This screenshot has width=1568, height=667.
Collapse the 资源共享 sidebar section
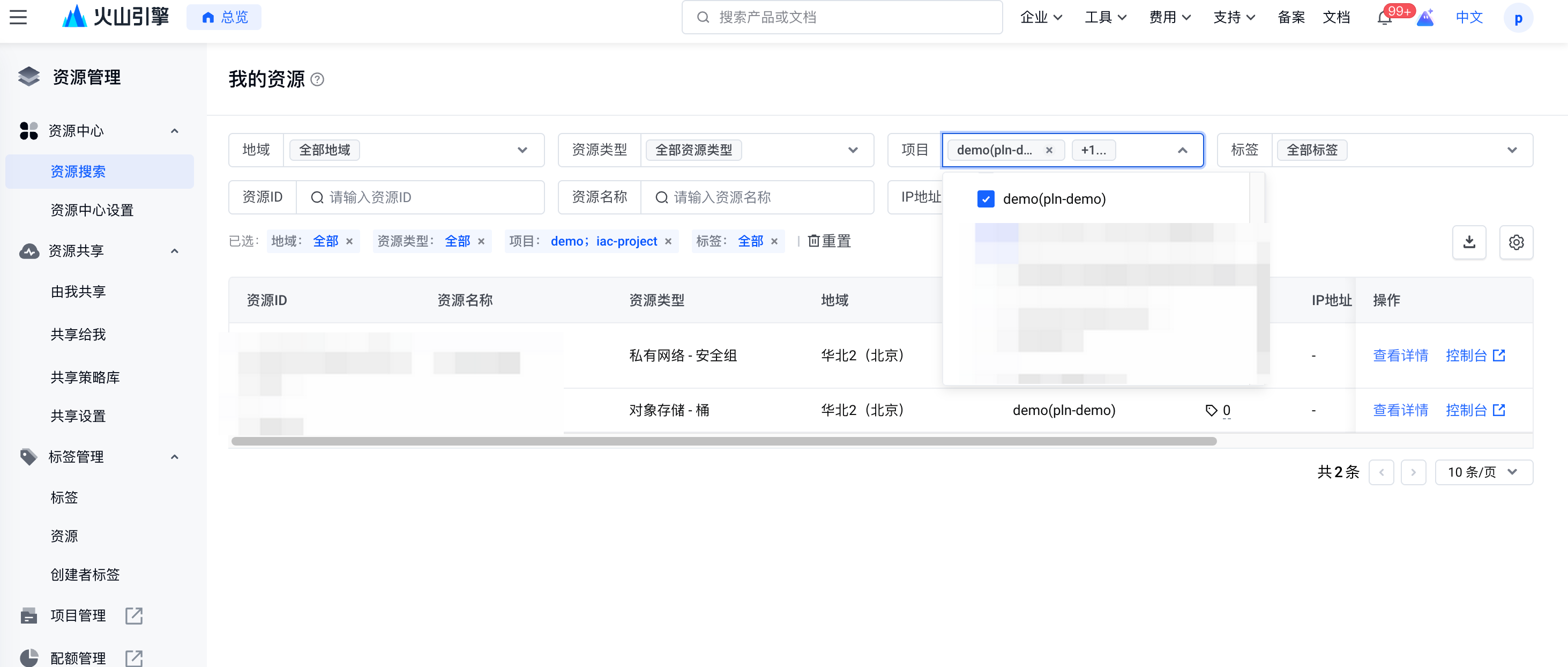[175, 251]
